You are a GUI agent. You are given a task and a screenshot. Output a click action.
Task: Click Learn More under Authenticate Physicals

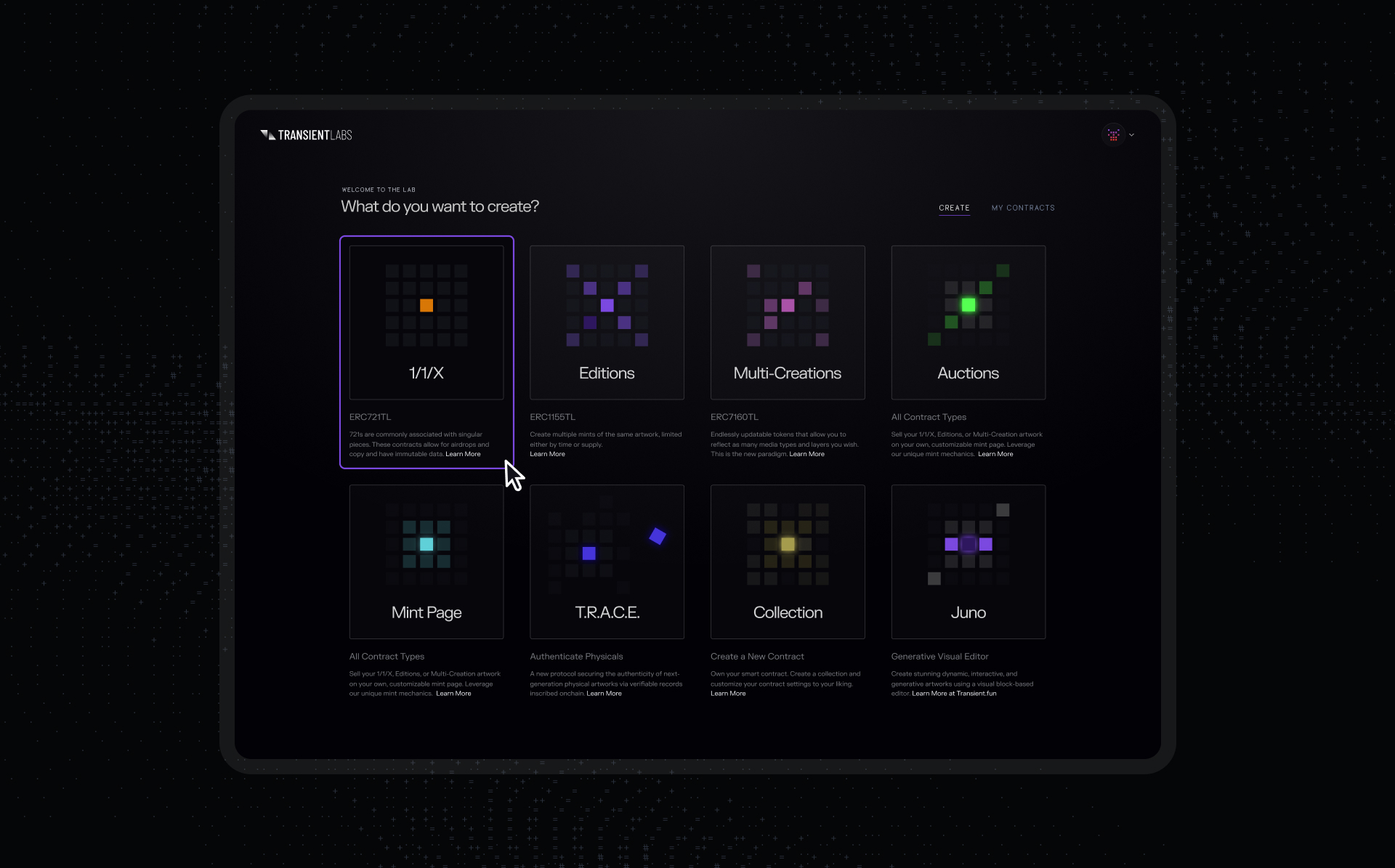click(604, 694)
